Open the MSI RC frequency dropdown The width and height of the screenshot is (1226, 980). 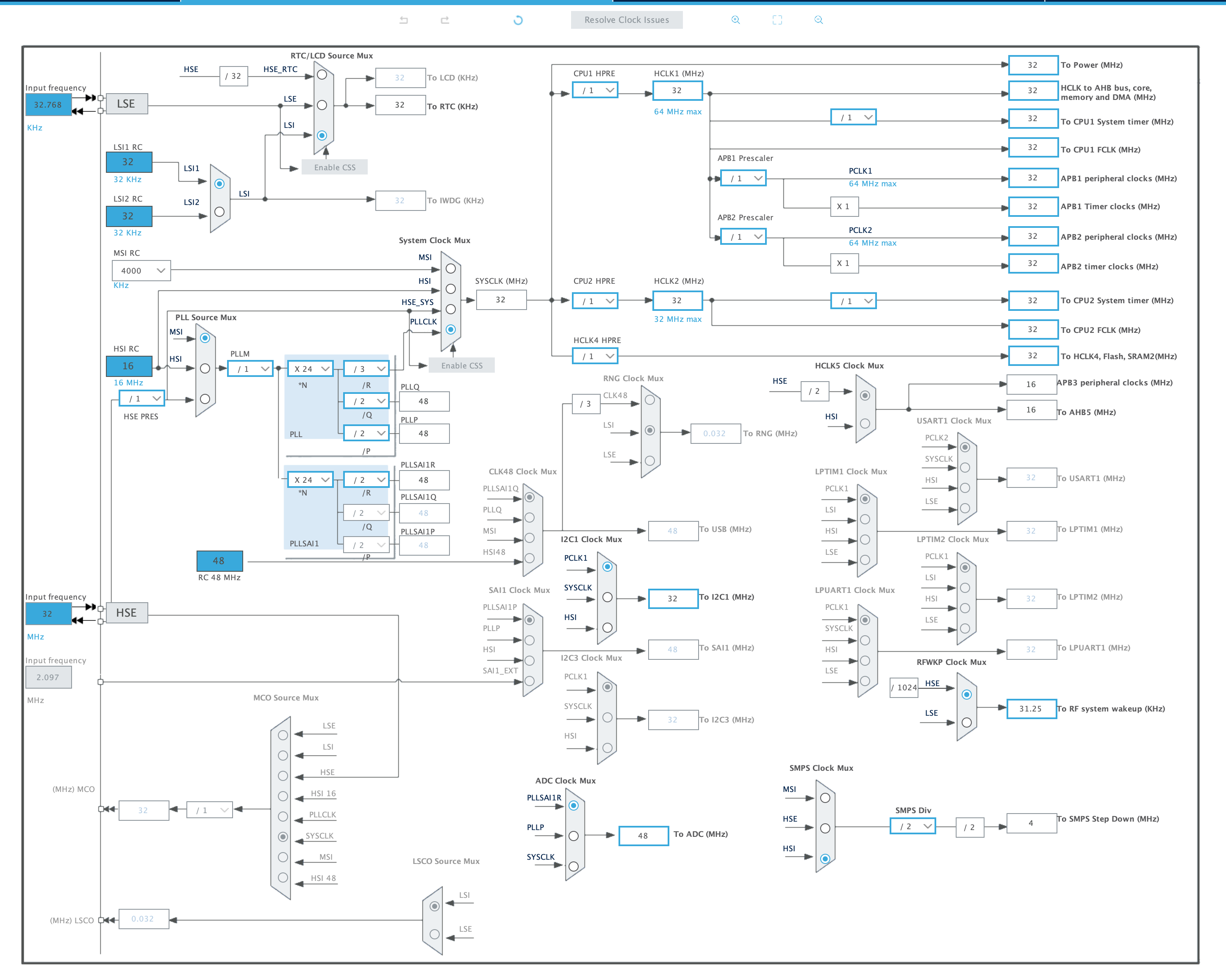[141, 271]
